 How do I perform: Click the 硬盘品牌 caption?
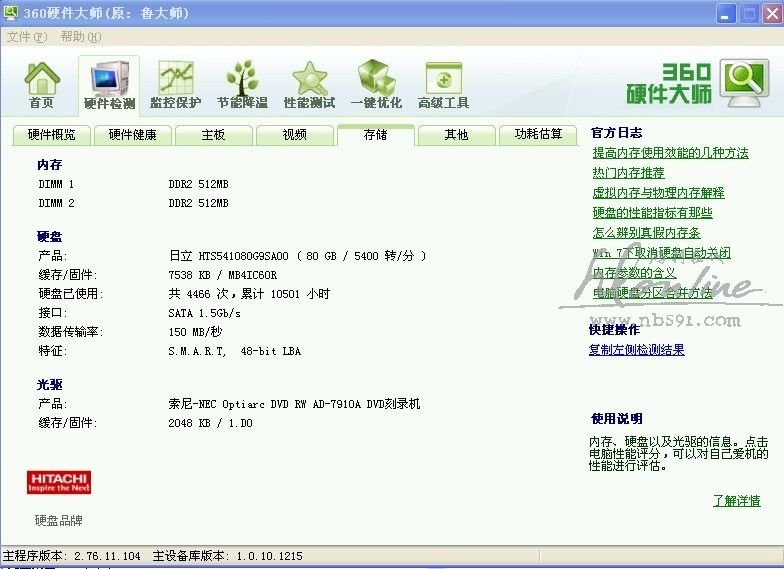(59, 520)
